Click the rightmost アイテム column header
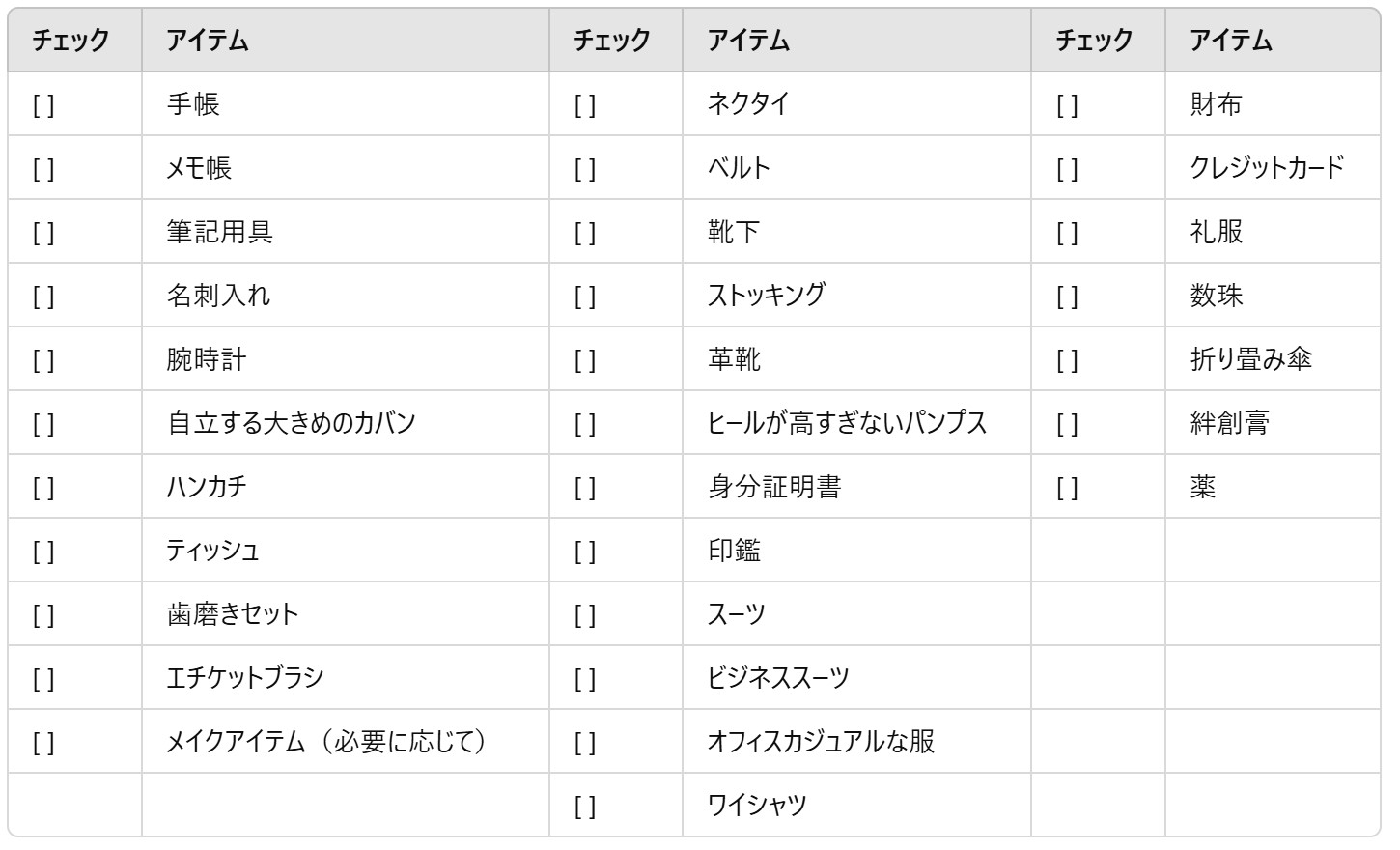 pyautogui.click(x=1230, y=41)
